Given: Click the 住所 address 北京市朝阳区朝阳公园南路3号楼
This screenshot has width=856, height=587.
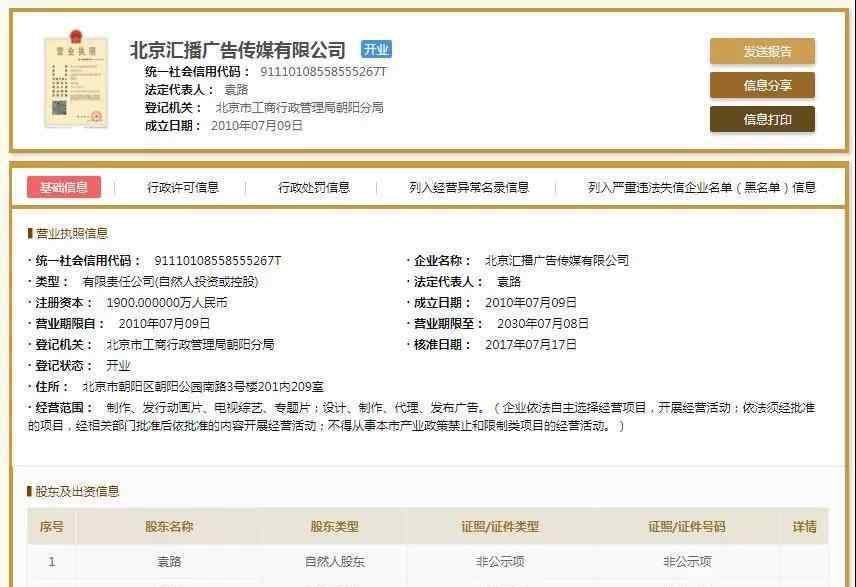Looking at the screenshot, I should [203, 387].
